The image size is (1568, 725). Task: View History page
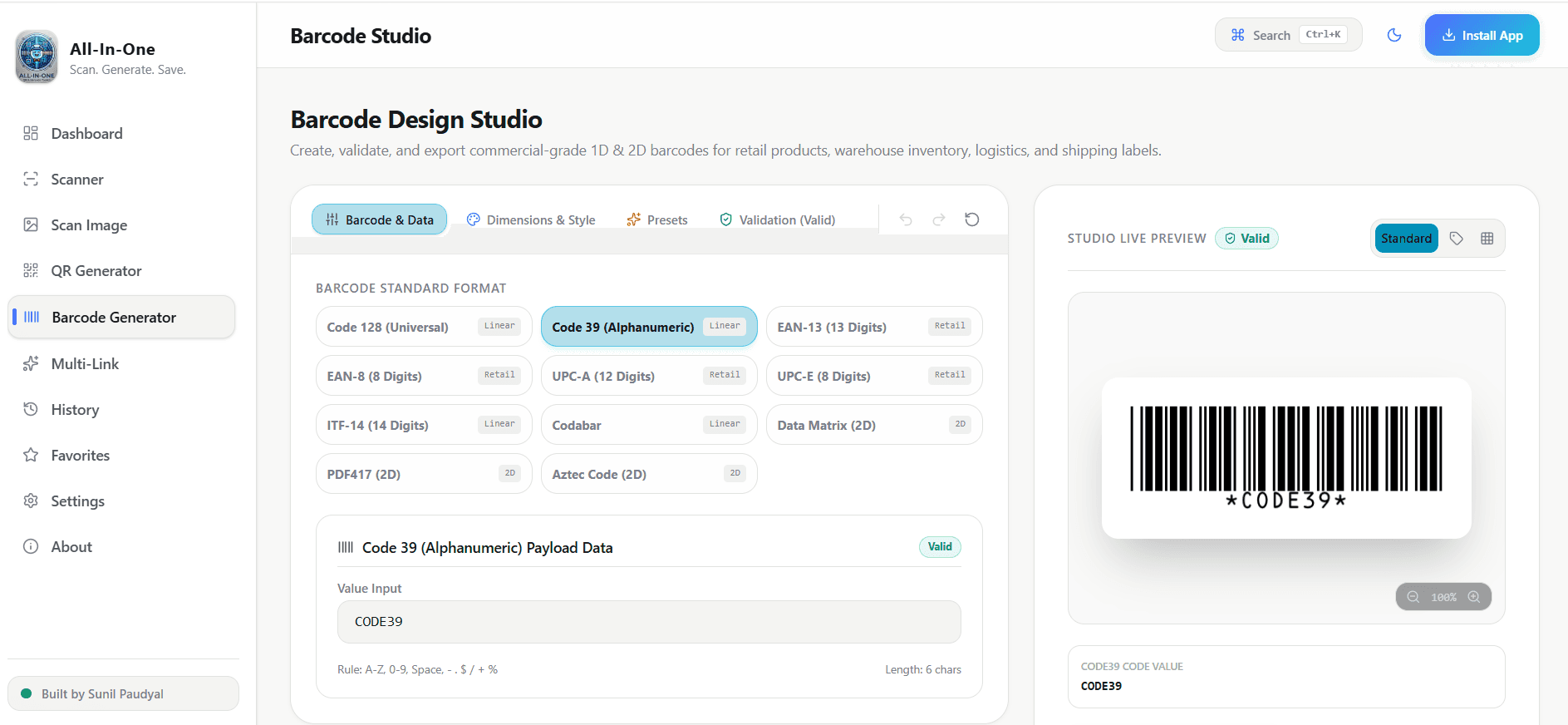[x=121, y=410]
